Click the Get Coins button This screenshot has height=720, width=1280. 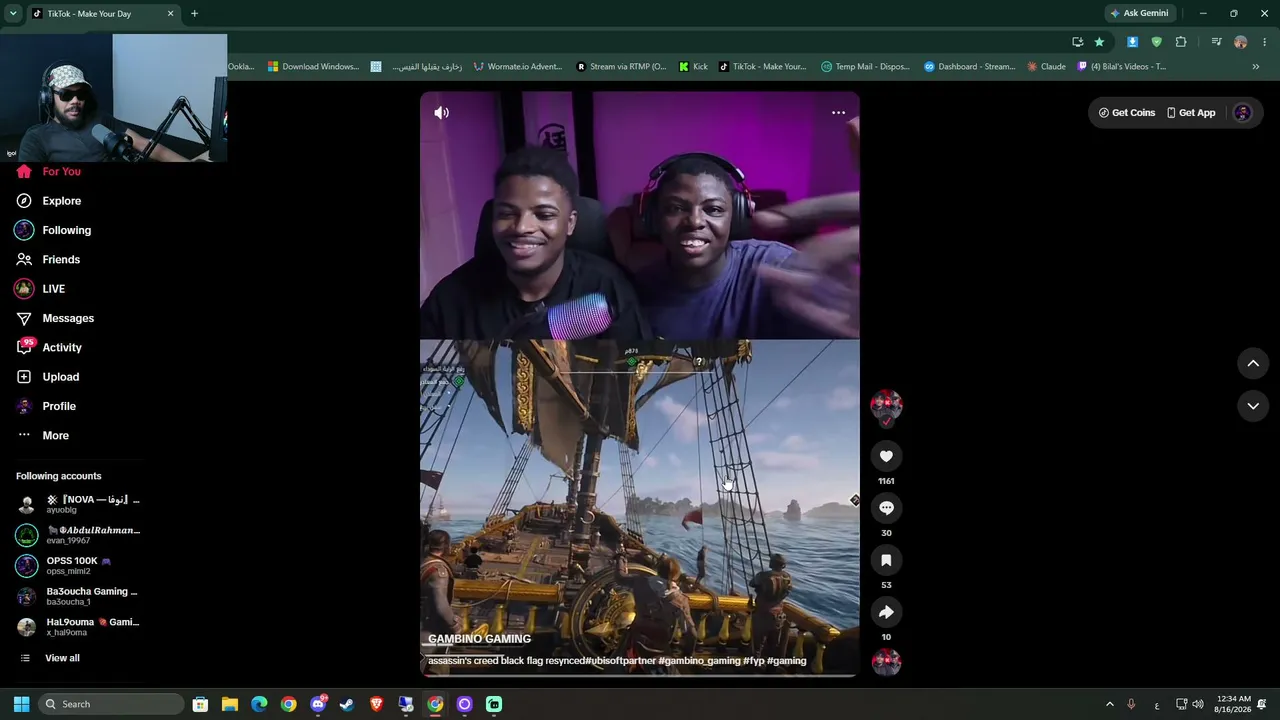1127,113
